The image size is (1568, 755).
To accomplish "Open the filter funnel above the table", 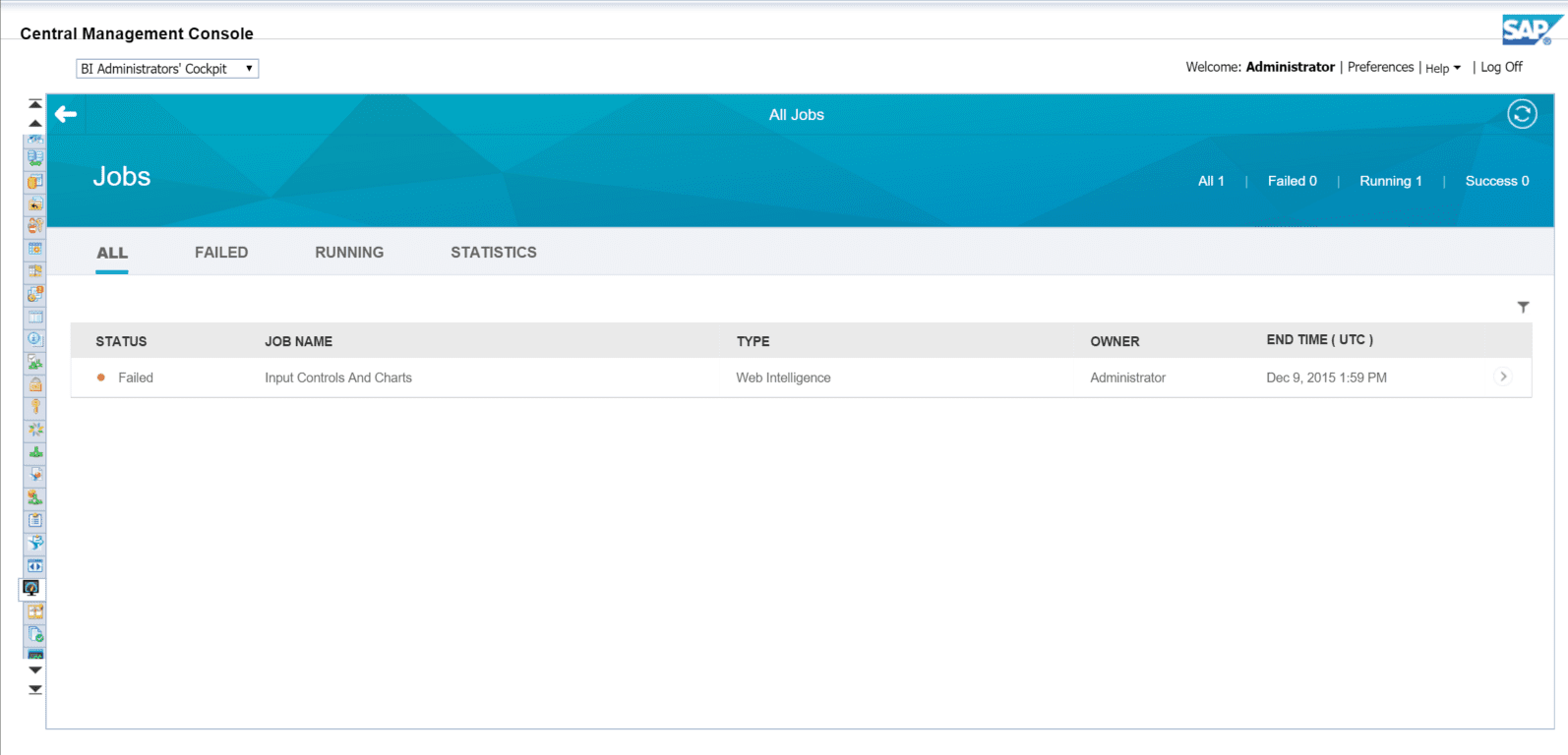I will click(x=1523, y=308).
